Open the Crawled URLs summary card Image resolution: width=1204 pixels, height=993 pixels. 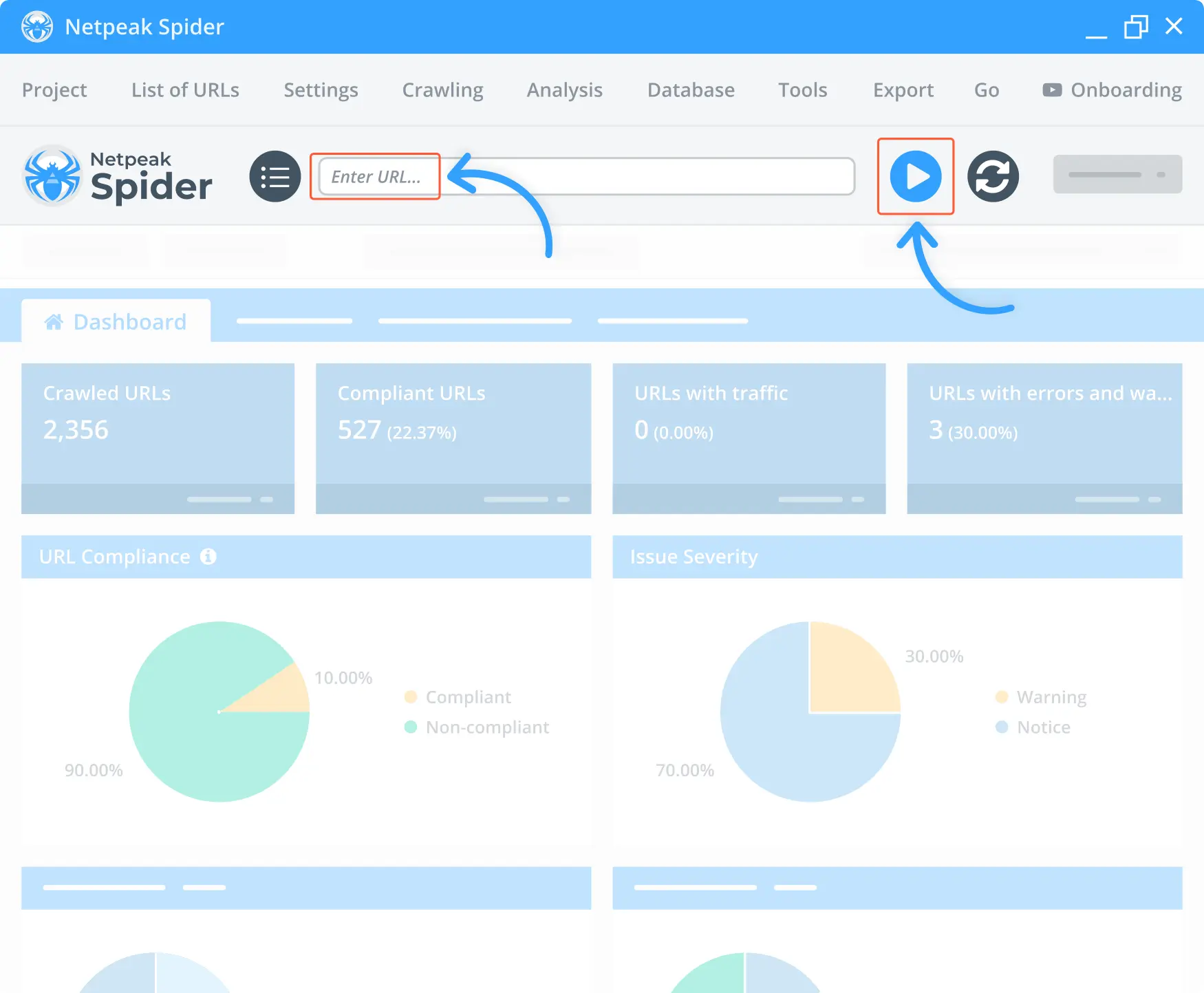click(x=158, y=438)
